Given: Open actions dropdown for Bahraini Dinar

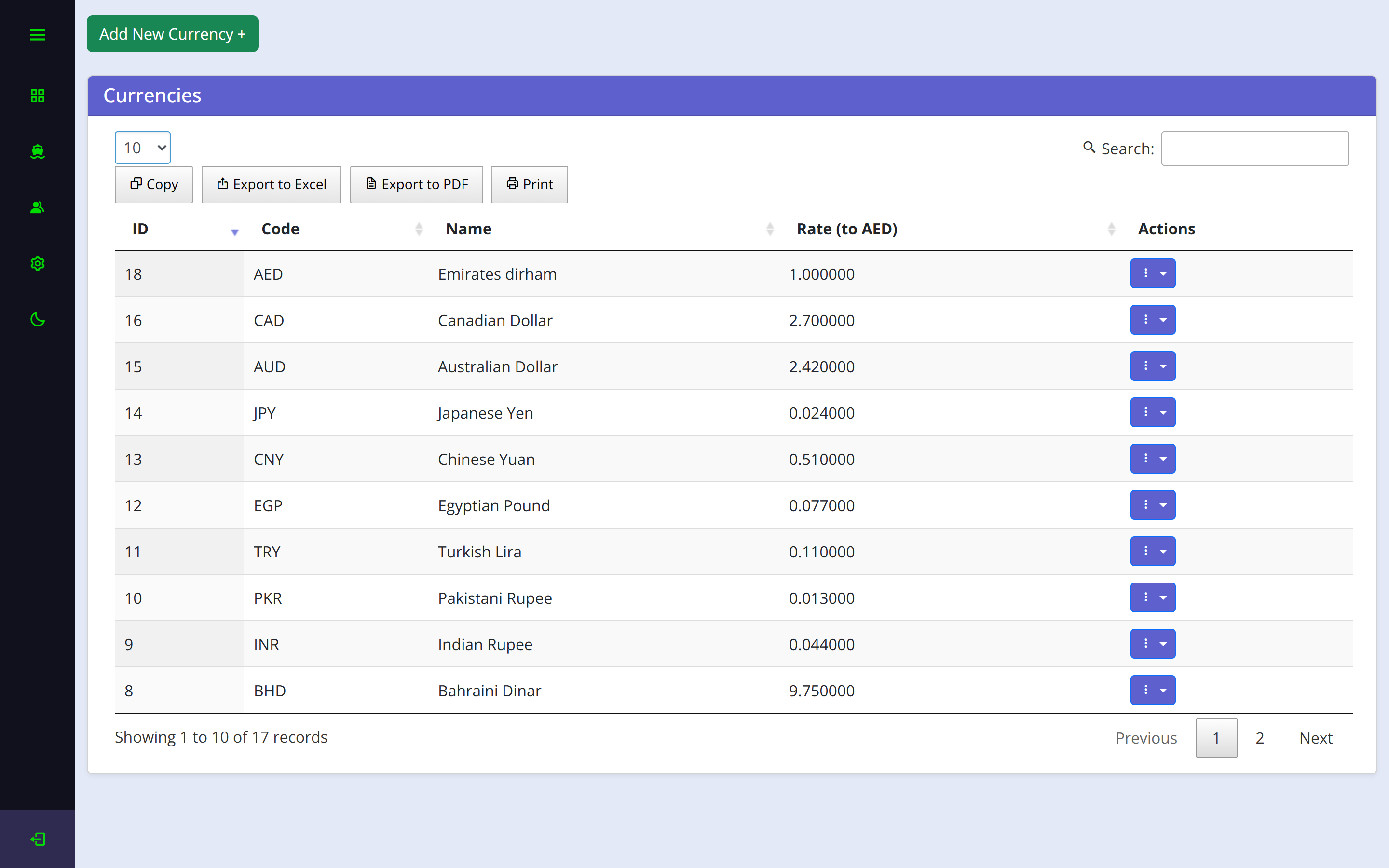Looking at the screenshot, I should (1153, 690).
